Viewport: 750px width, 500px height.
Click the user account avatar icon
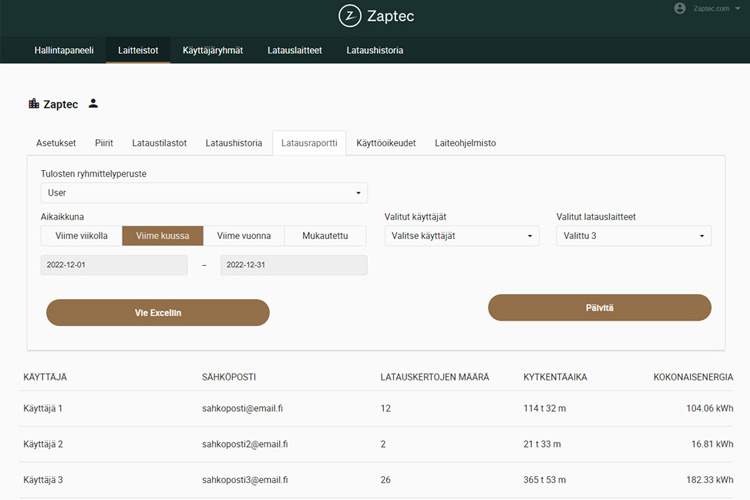(x=681, y=8)
